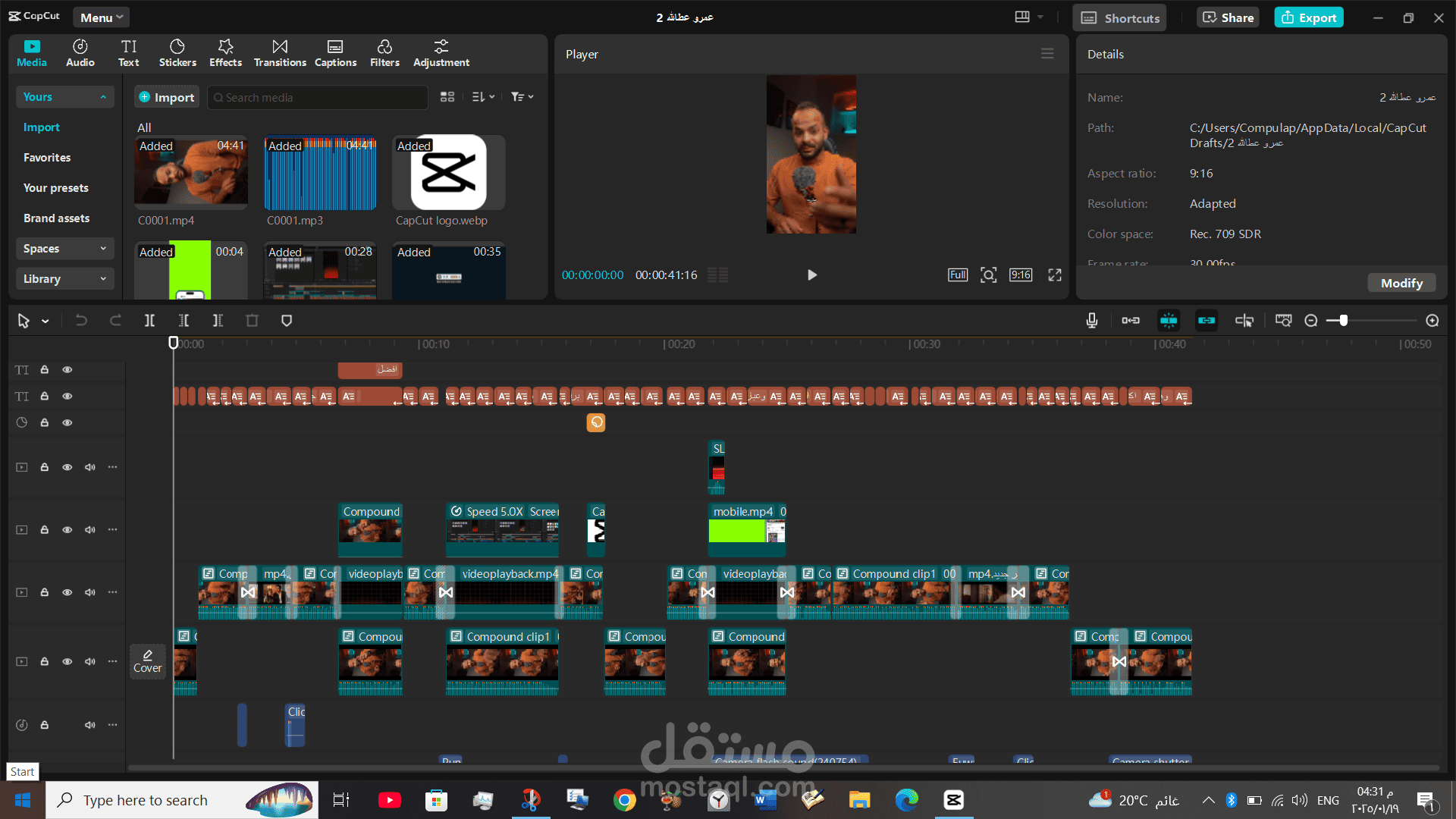Screen dimensions: 1456x819
Task: Expand the Spaces dropdown in sidebar
Action: pyautogui.click(x=65, y=249)
